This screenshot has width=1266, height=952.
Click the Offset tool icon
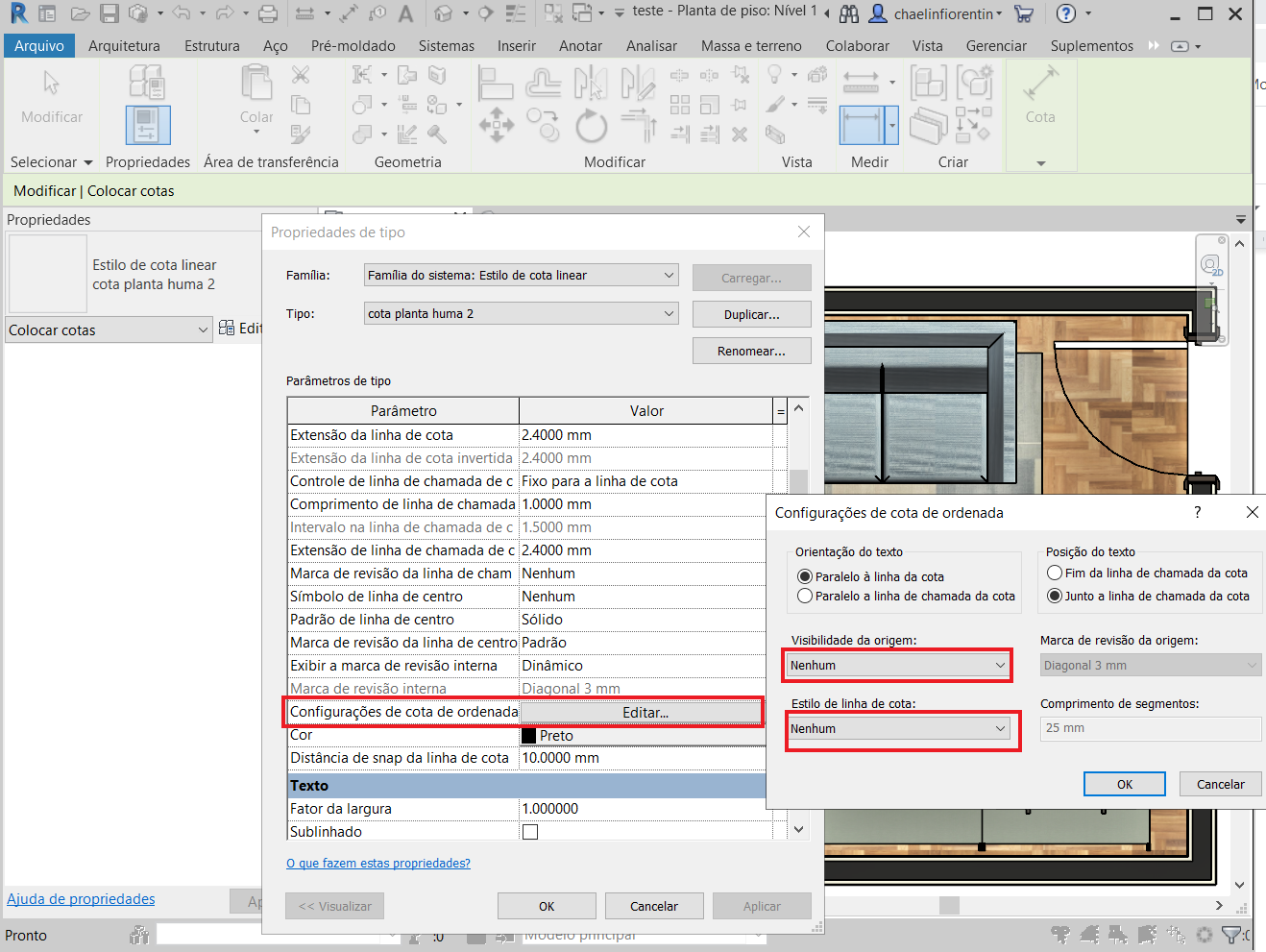543,83
